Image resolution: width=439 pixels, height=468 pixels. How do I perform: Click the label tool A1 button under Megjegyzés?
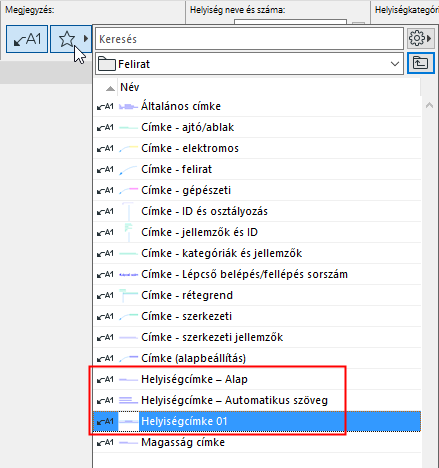(x=27, y=39)
